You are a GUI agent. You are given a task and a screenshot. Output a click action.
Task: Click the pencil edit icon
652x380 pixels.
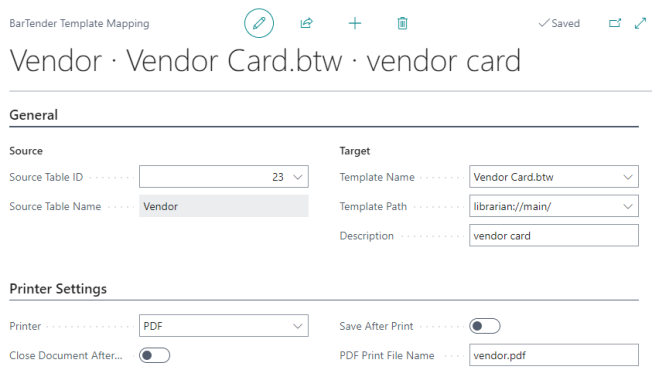pyautogui.click(x=259, y=23)
